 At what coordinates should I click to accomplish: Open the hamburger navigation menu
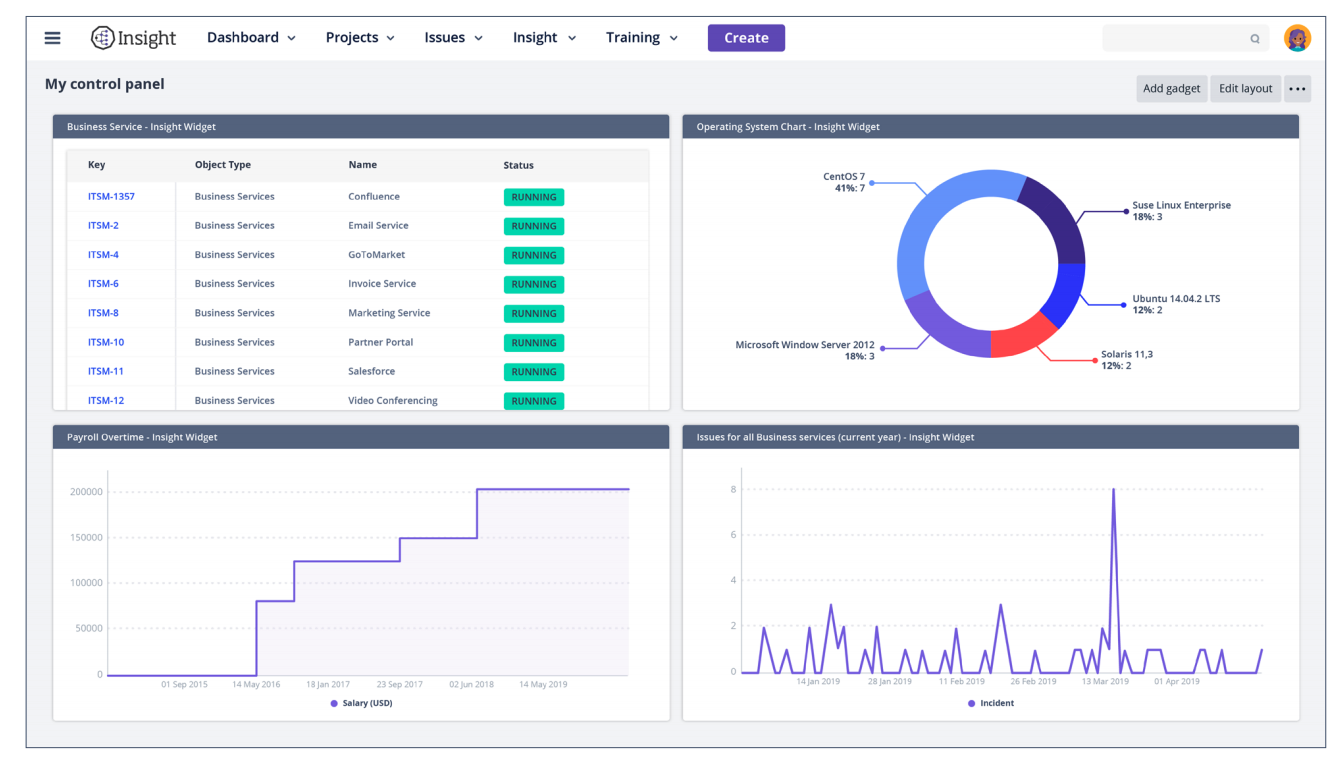click(x=52, y=38)
